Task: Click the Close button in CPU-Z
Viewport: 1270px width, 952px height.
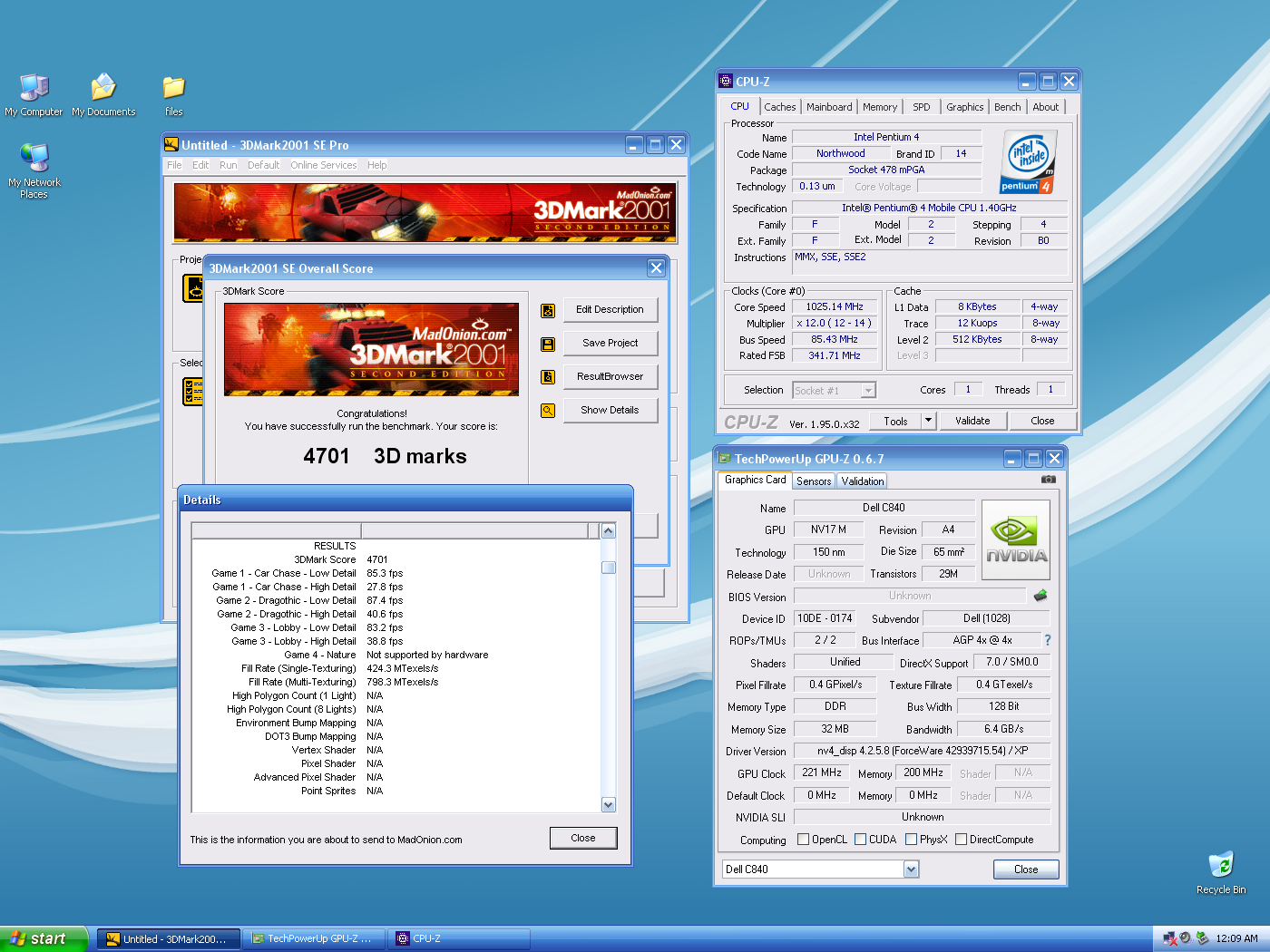Action: coord(1042,421)
